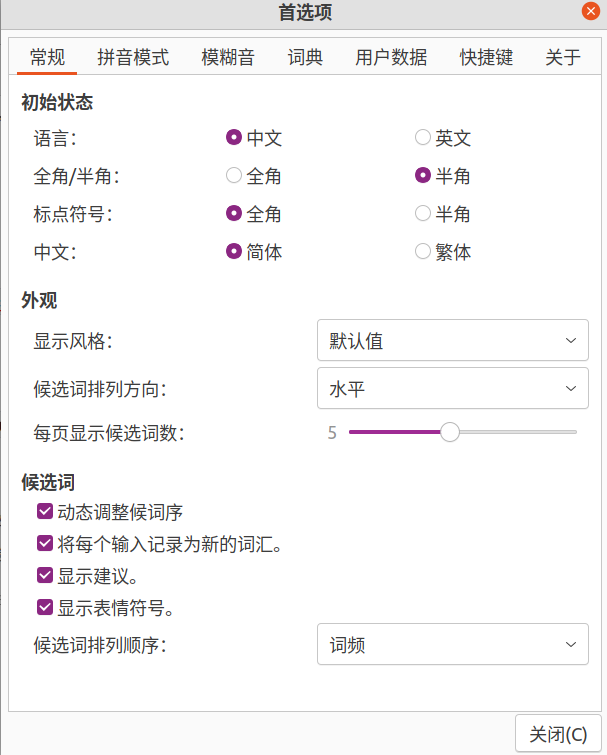Switch to the 快捷键 tab
Image resolution: width=607 pixels, height=755 pixels.
point(486,57)
